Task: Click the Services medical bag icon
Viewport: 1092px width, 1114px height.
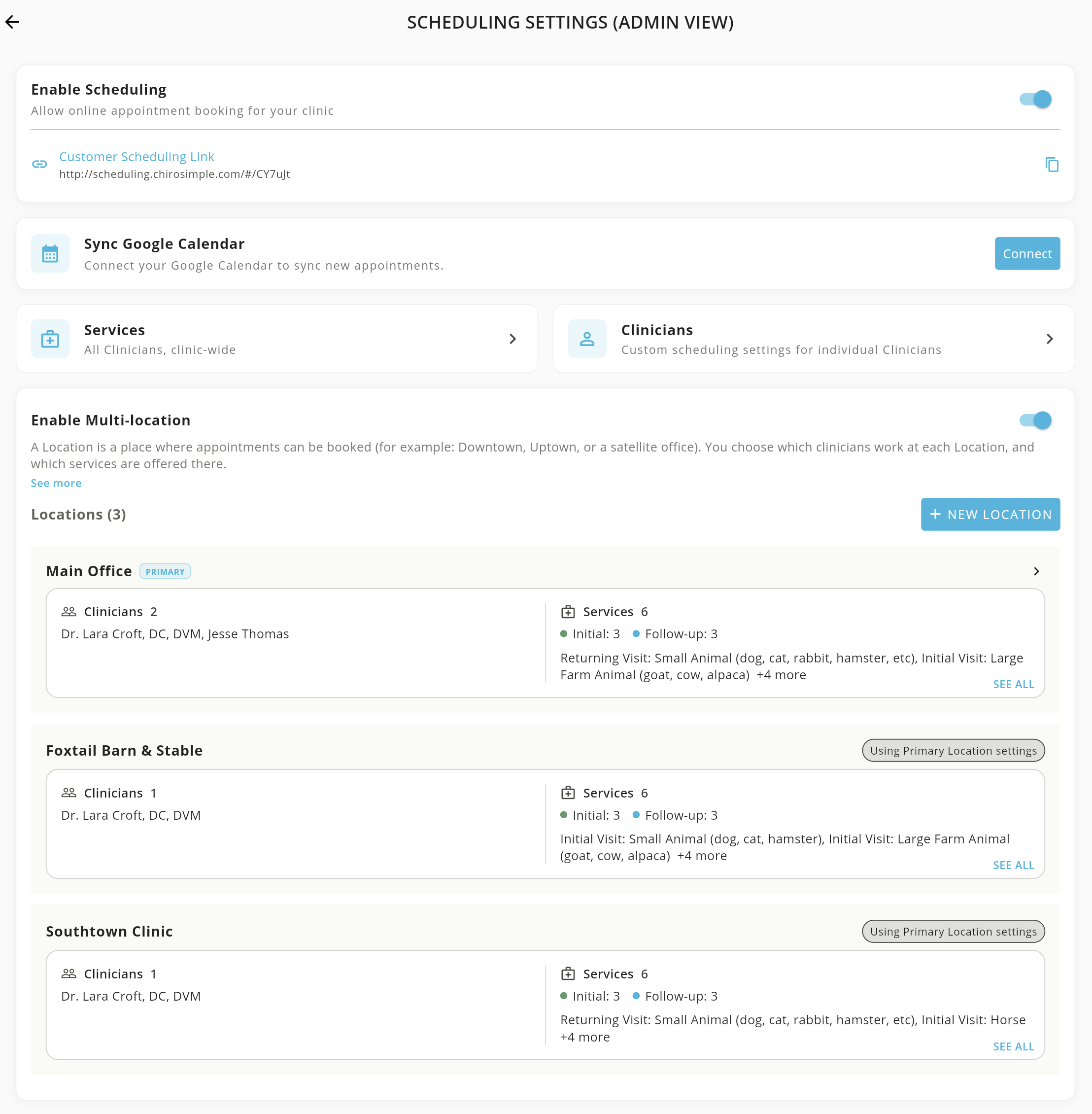Action: (x=50, y=339)
